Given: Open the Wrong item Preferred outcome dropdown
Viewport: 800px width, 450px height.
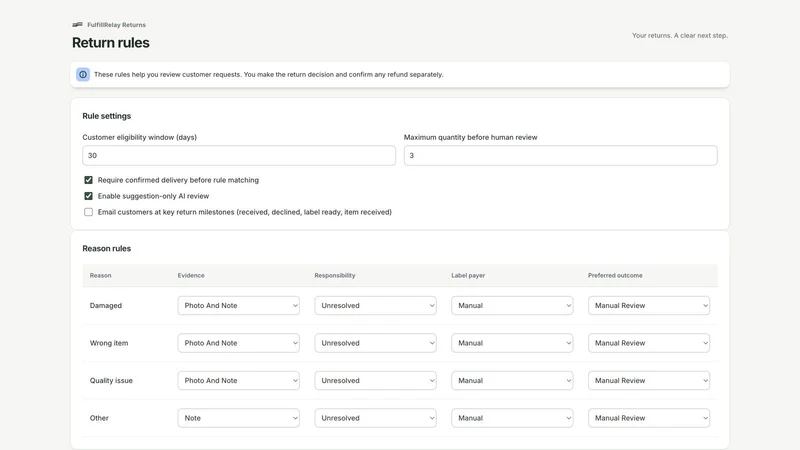Looking at the screenshot, I should pyautogui.click(x=648, y=343).
